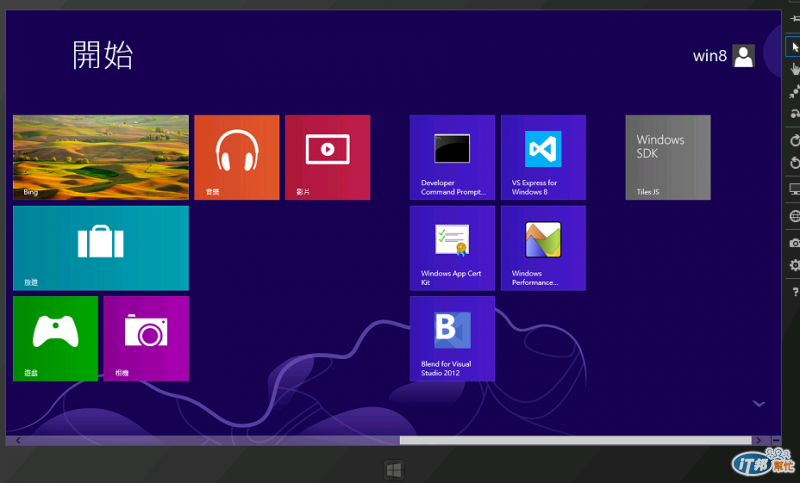
Task: Select pinch/zoom touch mode
Action: pyautogui.click(x=794, y=91)
